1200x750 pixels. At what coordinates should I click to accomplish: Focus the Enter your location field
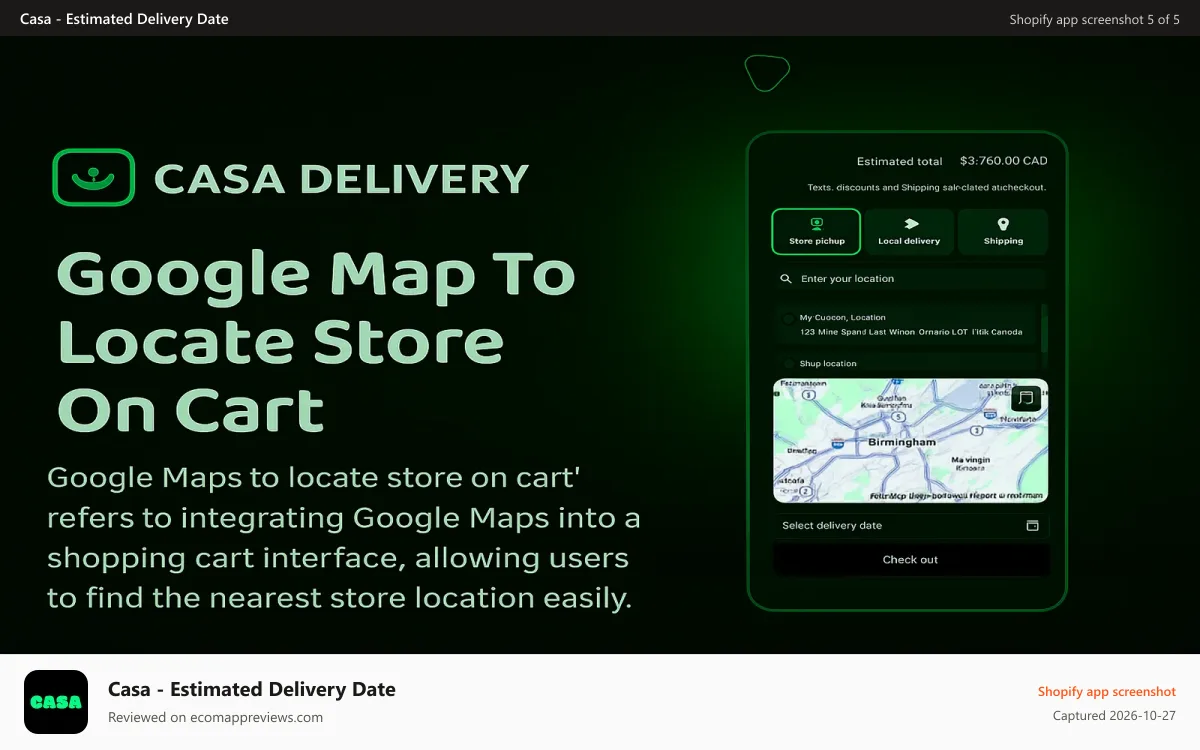(910, 279)
